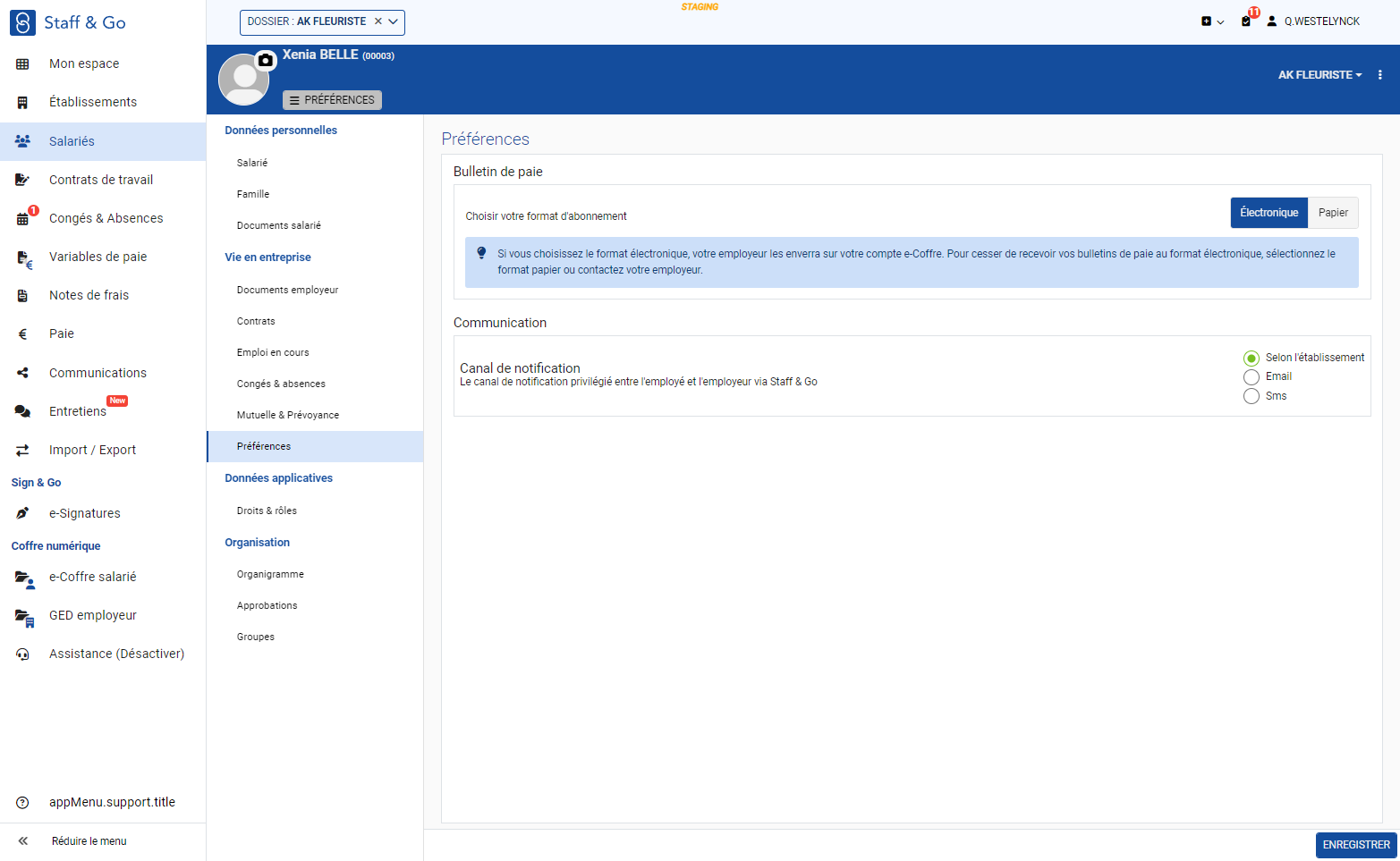Open Notes de frais receipt icon
This screenshot has height=861, width=1400.
[x=22, y=295]
